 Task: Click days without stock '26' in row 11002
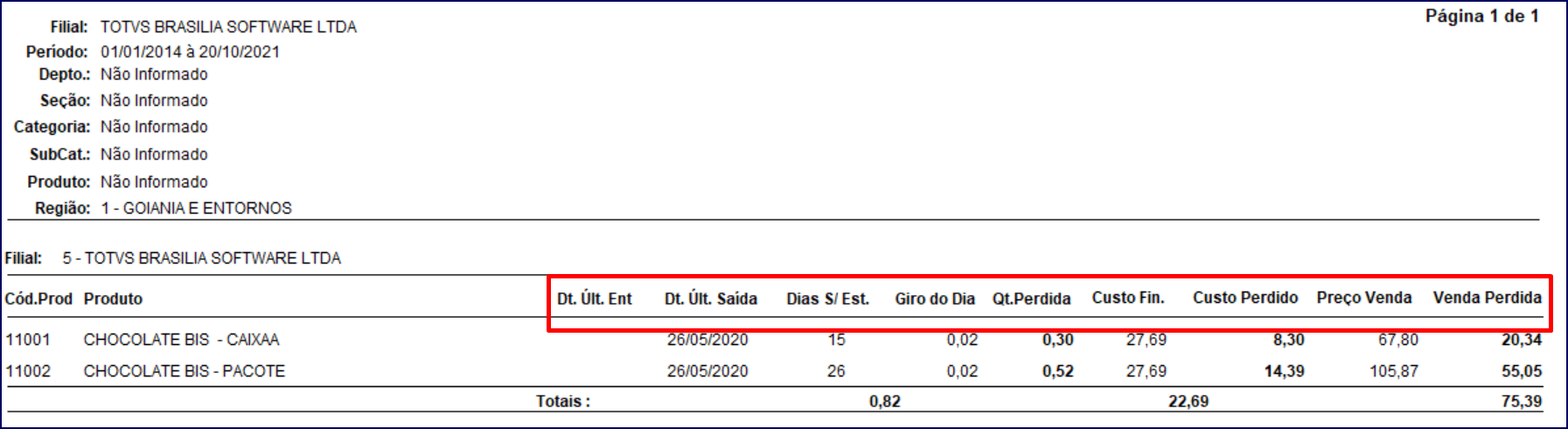click(x=836, y=371)
